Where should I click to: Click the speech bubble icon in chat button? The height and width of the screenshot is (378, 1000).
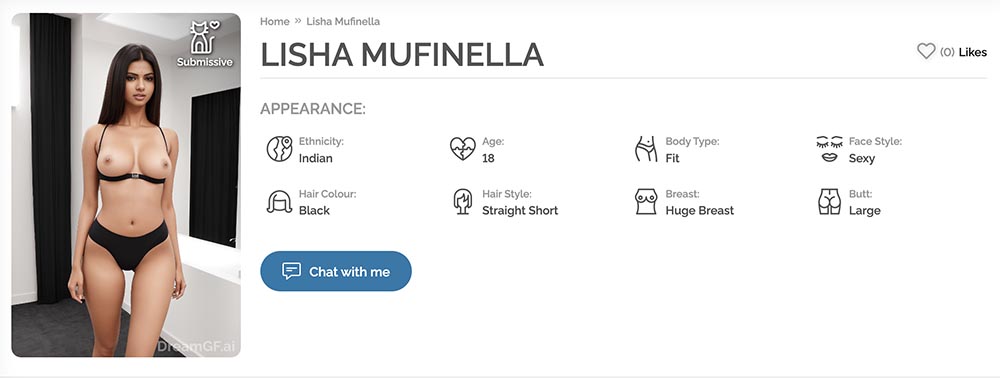coord(291,271)
